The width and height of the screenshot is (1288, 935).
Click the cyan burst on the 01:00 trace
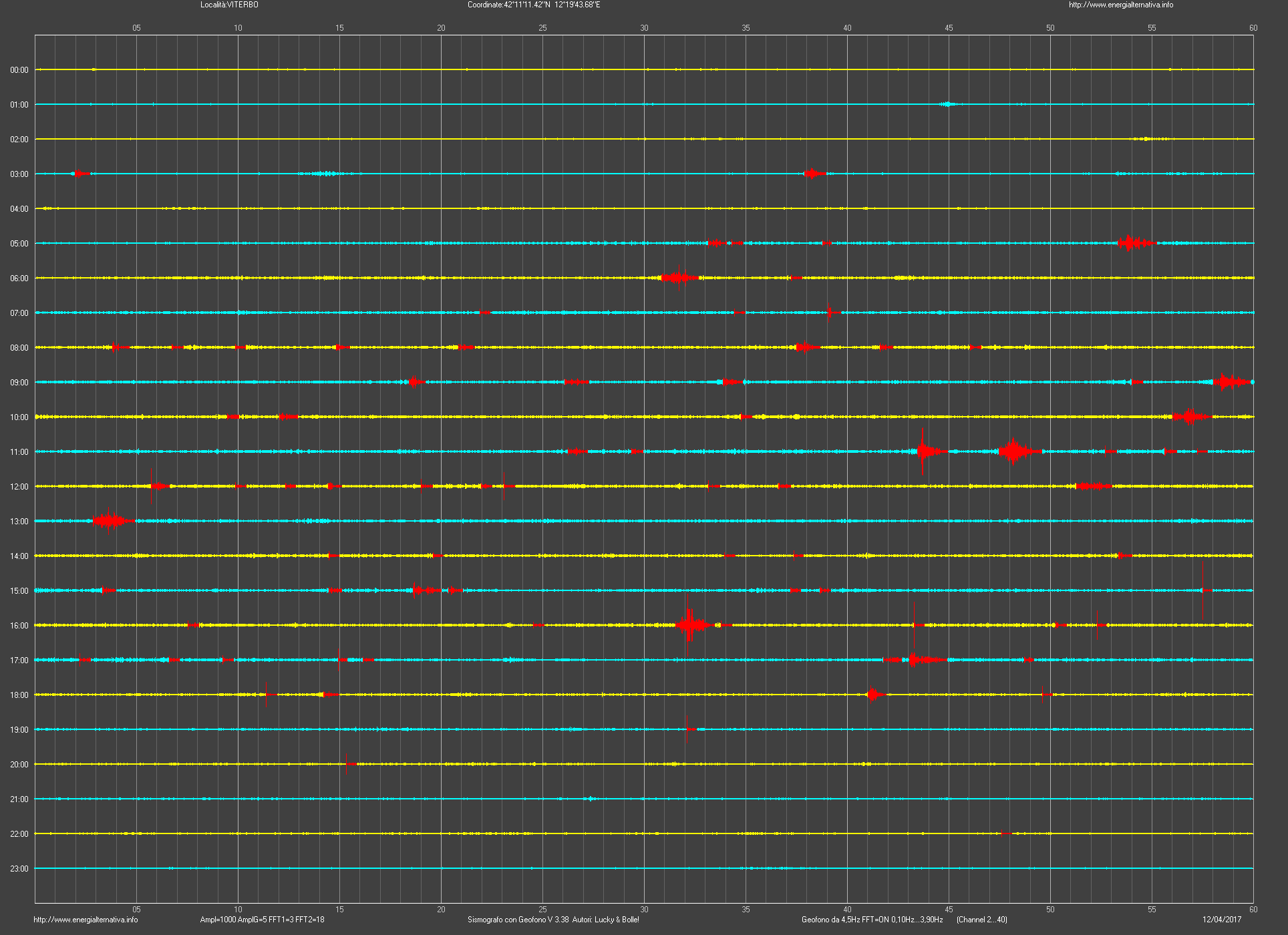point(948,104)
